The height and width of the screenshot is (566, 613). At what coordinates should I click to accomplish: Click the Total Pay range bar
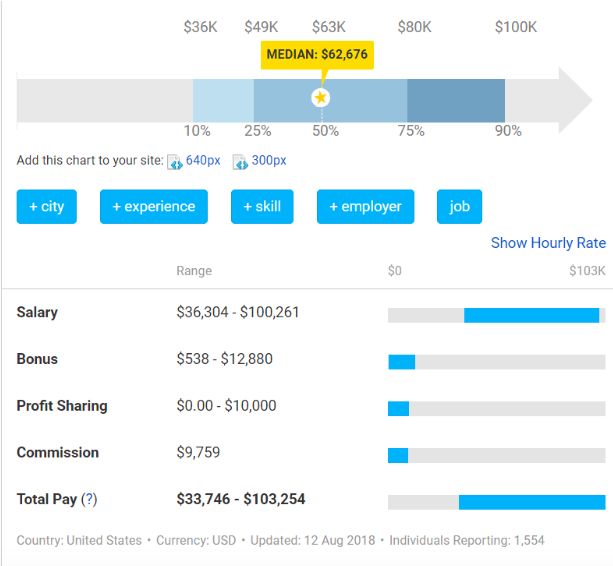[496, 502]
